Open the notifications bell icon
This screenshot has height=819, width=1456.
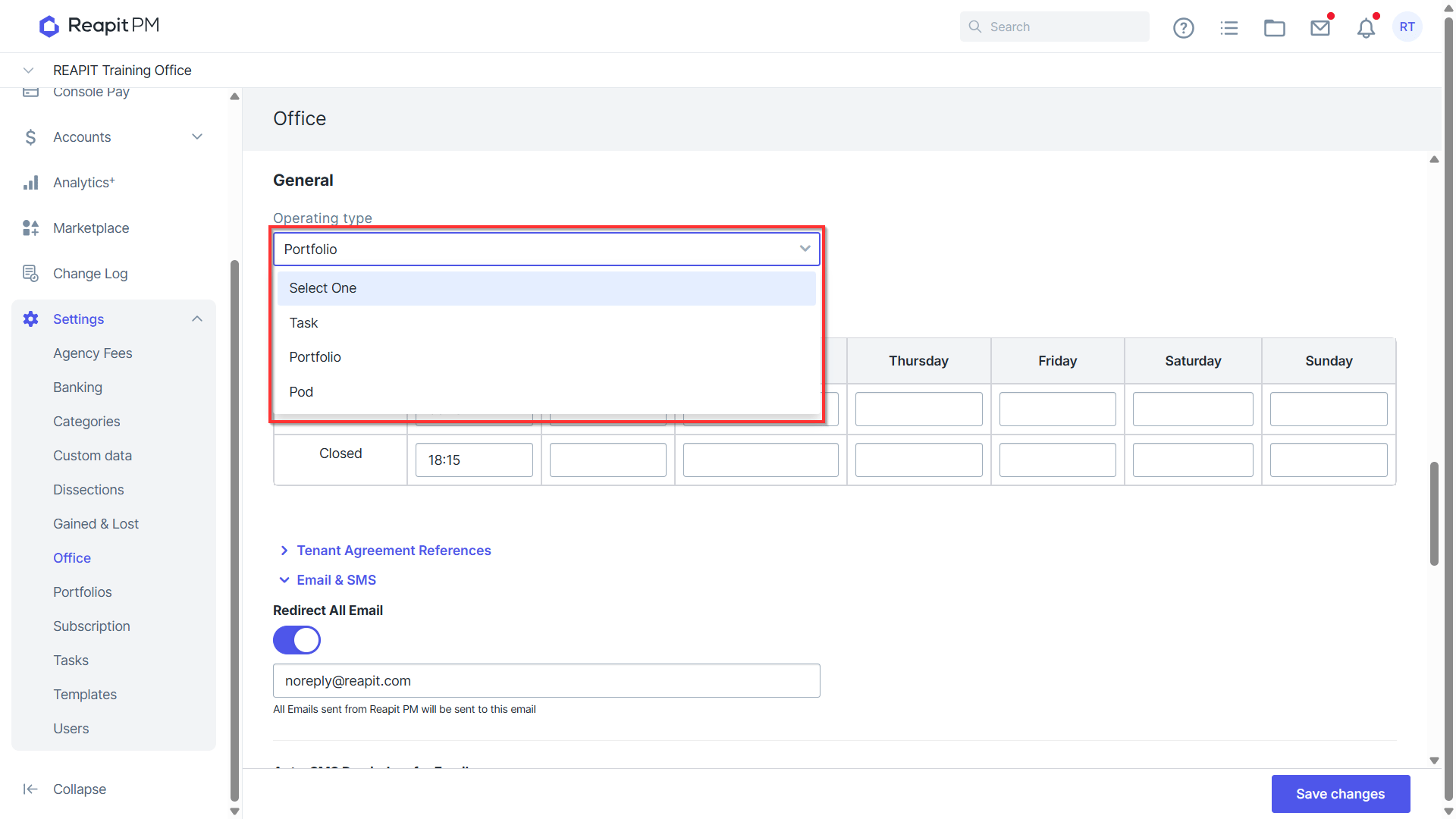pos(1366,28)
